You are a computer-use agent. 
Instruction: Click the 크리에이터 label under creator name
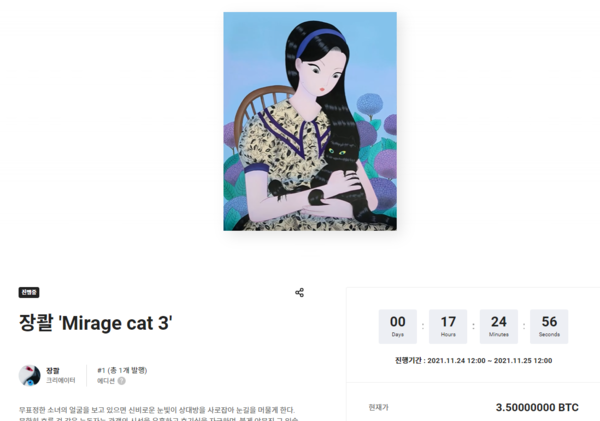pyautogui.click(x=61, y=380)
